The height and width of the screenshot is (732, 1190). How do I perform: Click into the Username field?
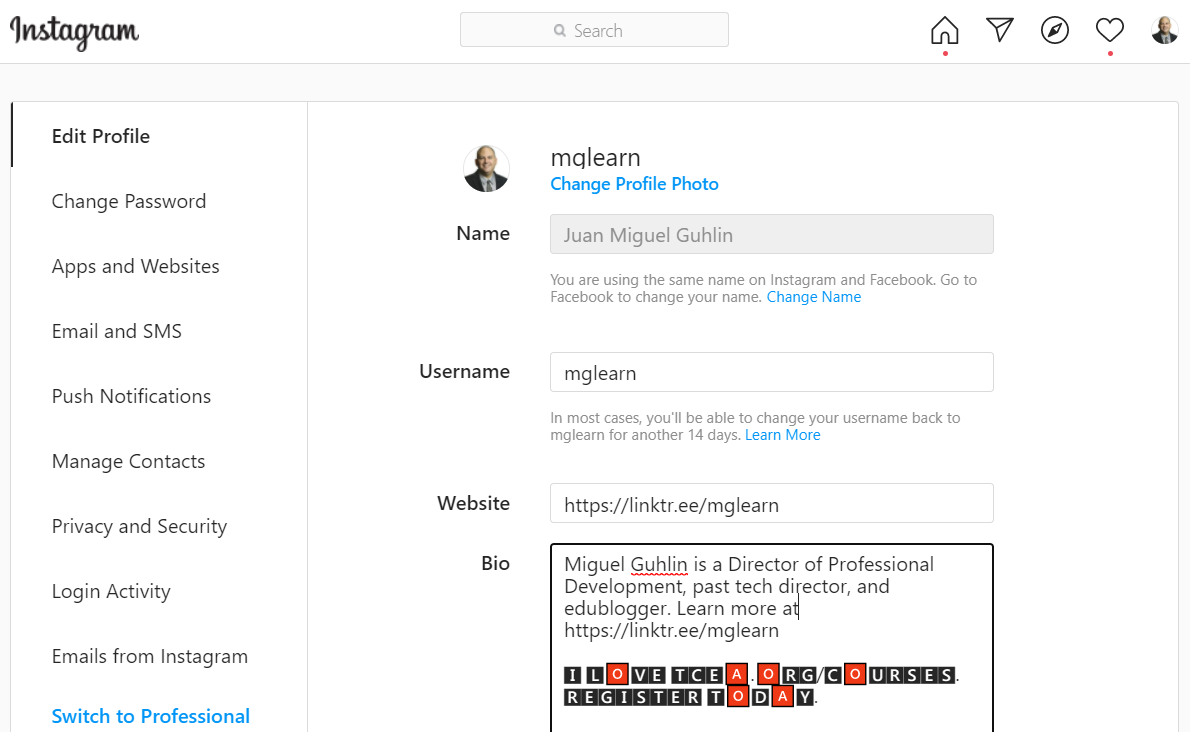coord(772,372)
